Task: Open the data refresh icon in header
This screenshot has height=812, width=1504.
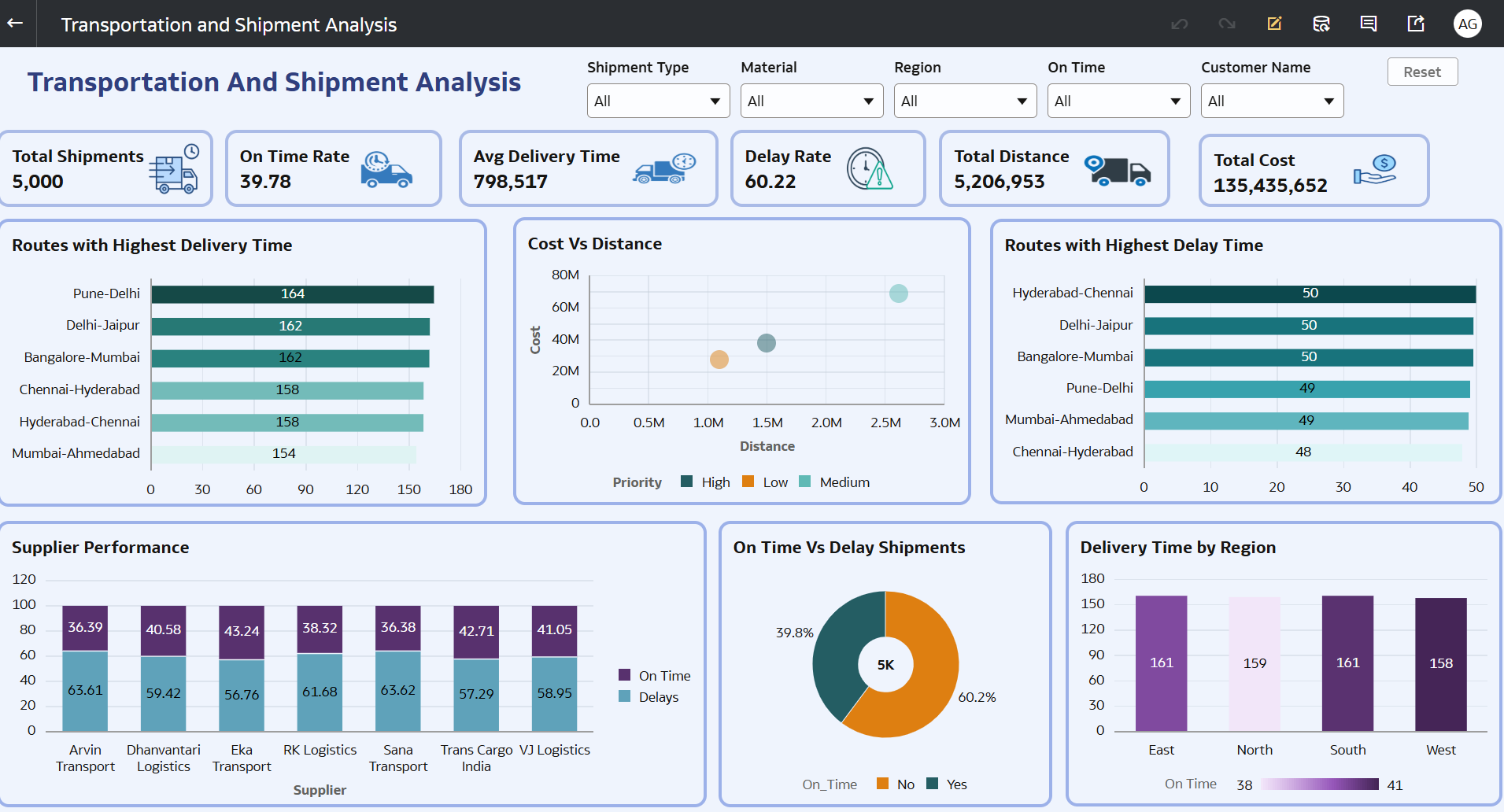Action: (1321, 24)
